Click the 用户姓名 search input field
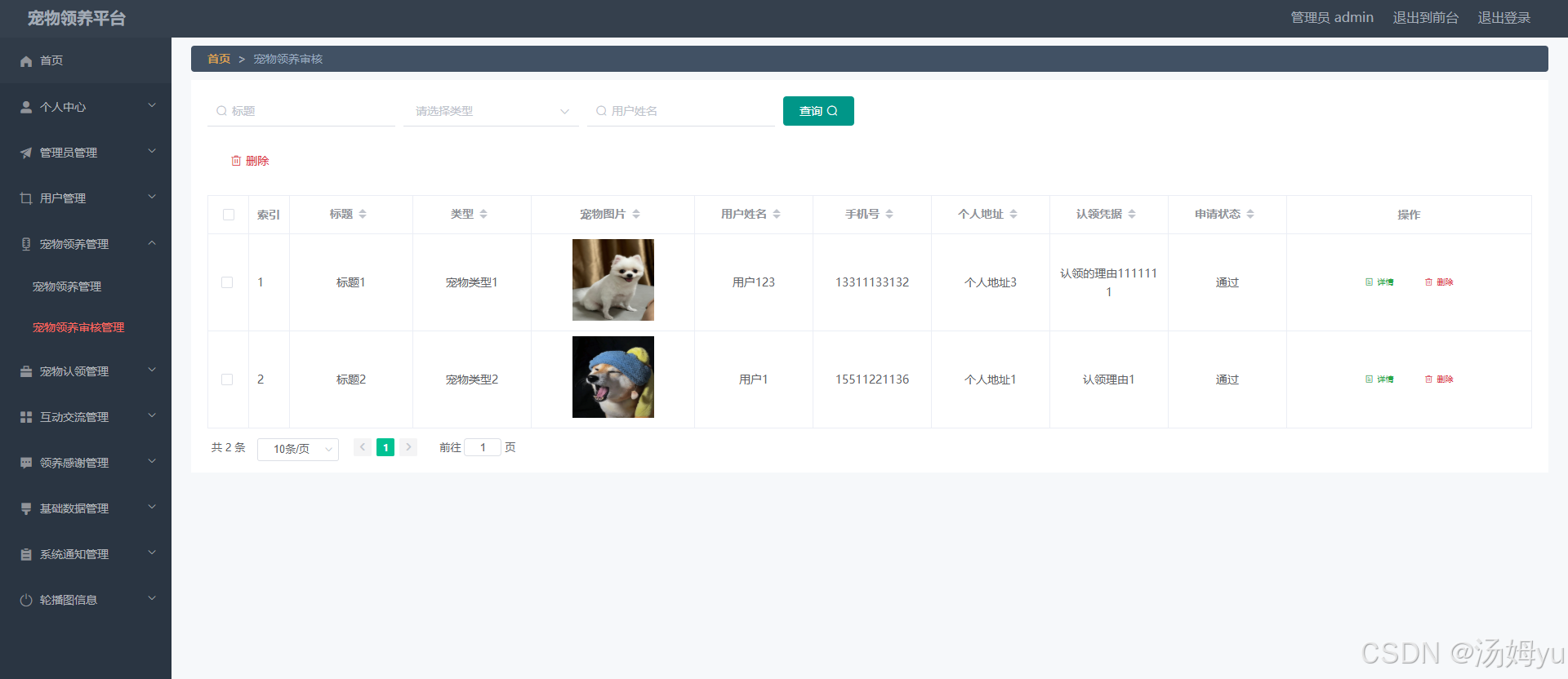Image resolution: width=1568 pixels, height=679 pixels. point(681,111)
